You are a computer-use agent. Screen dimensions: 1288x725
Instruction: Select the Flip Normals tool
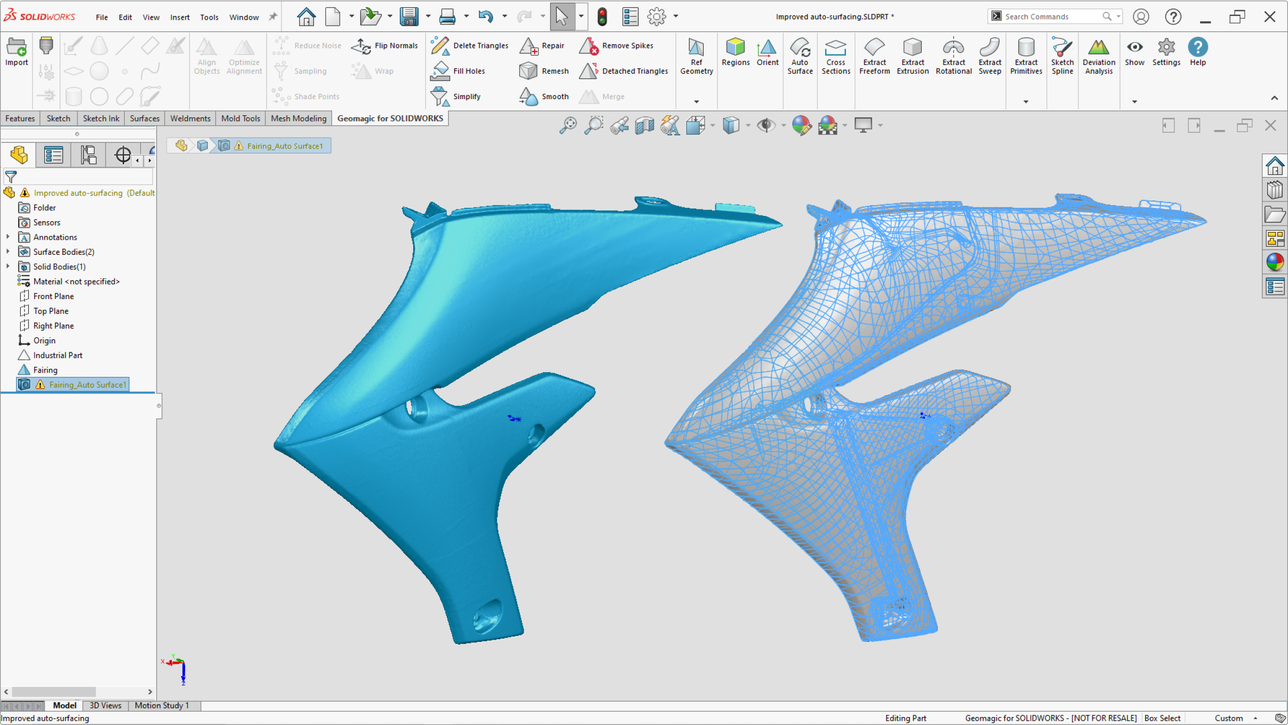point(385,46)
